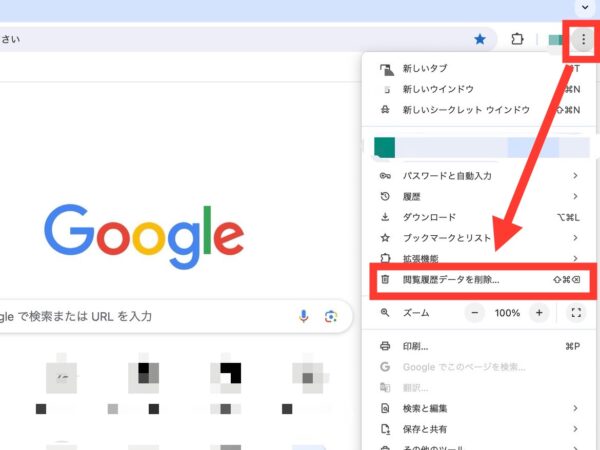This screenshot has height=450, width=600.
Task: Choose ダウンロード from the menu
Action: coord(479,217)
